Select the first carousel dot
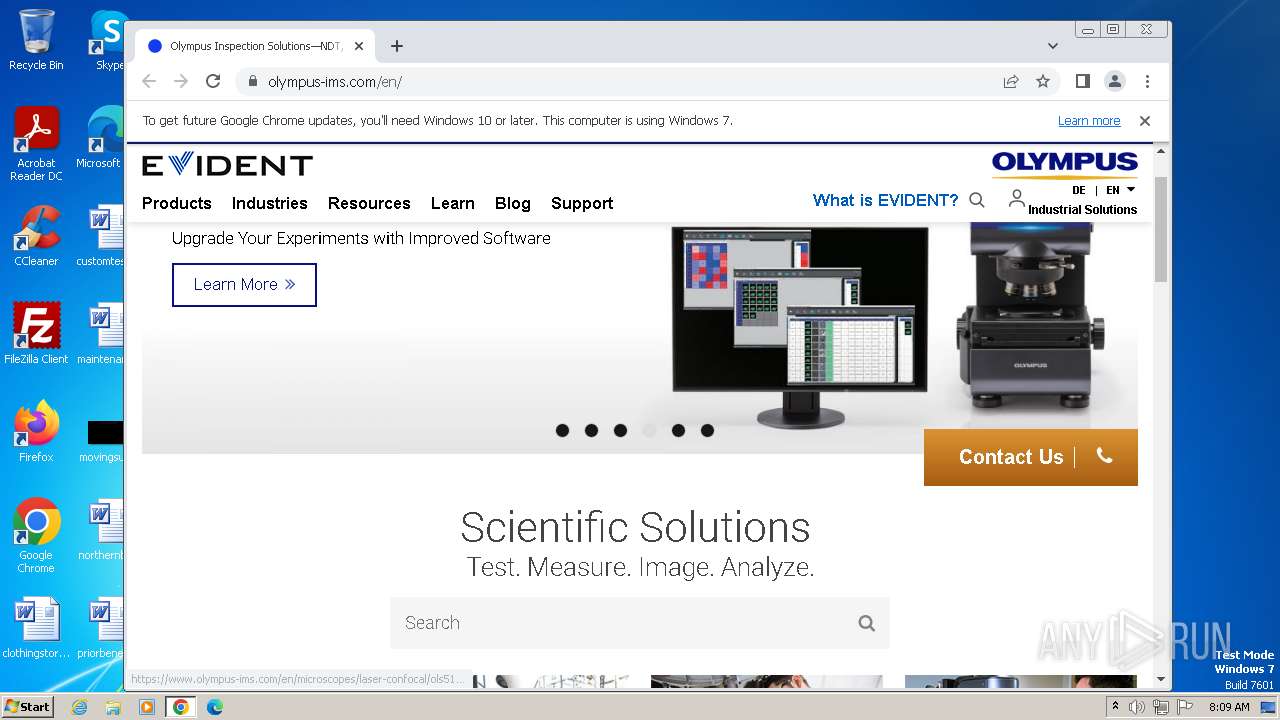1280x720 pixels. coord(562,431)
